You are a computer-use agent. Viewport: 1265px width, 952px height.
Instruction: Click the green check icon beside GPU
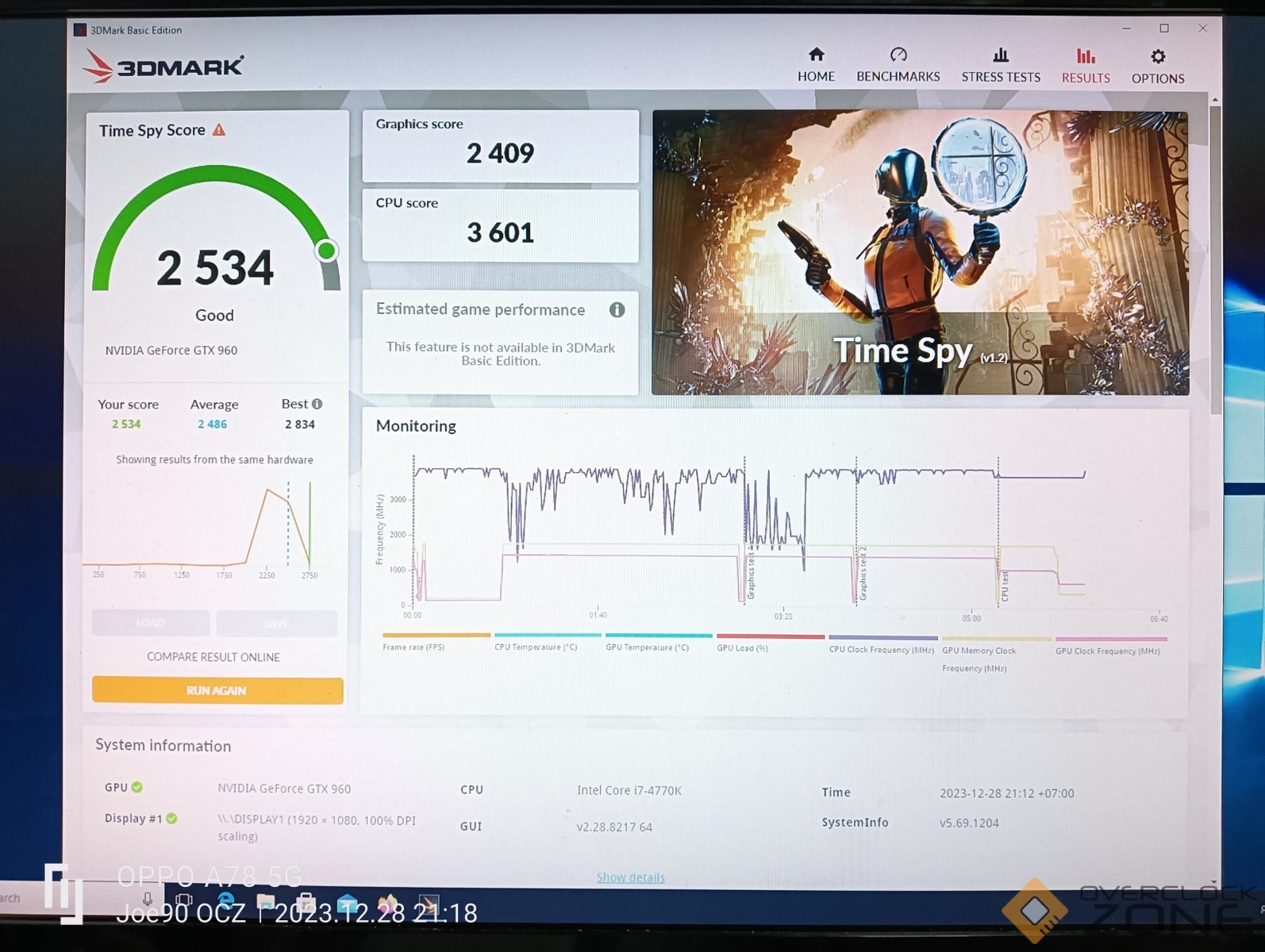tap(137, 787)
